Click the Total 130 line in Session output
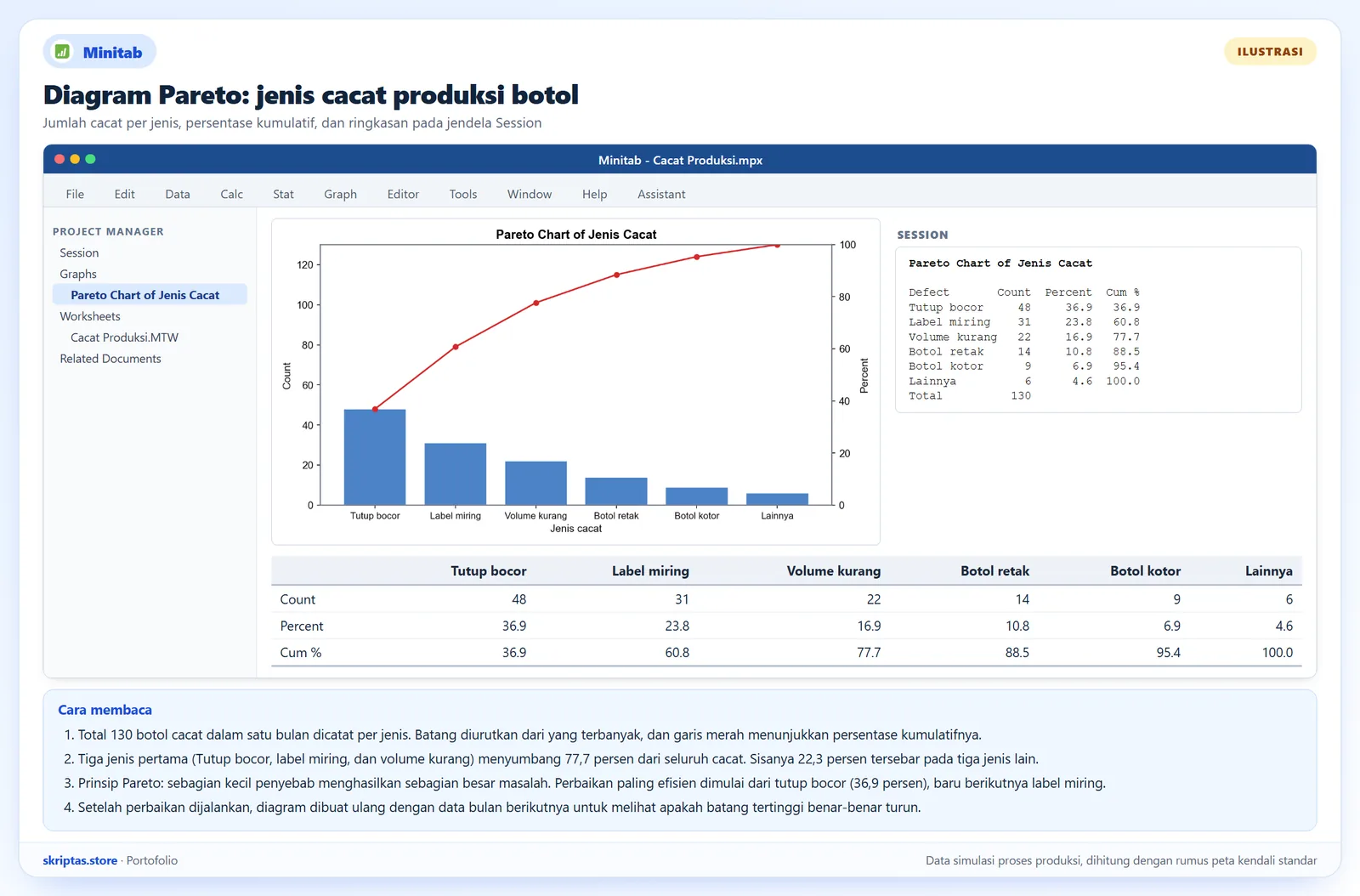The image size is (1360, 896). point(970,396)
